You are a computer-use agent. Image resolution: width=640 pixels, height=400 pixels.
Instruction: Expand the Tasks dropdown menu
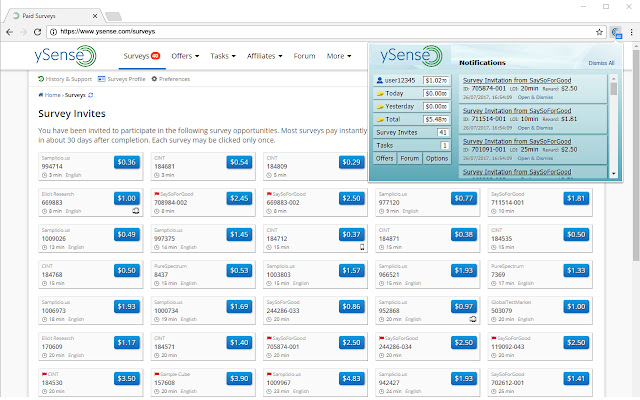(x=225, y=56)
